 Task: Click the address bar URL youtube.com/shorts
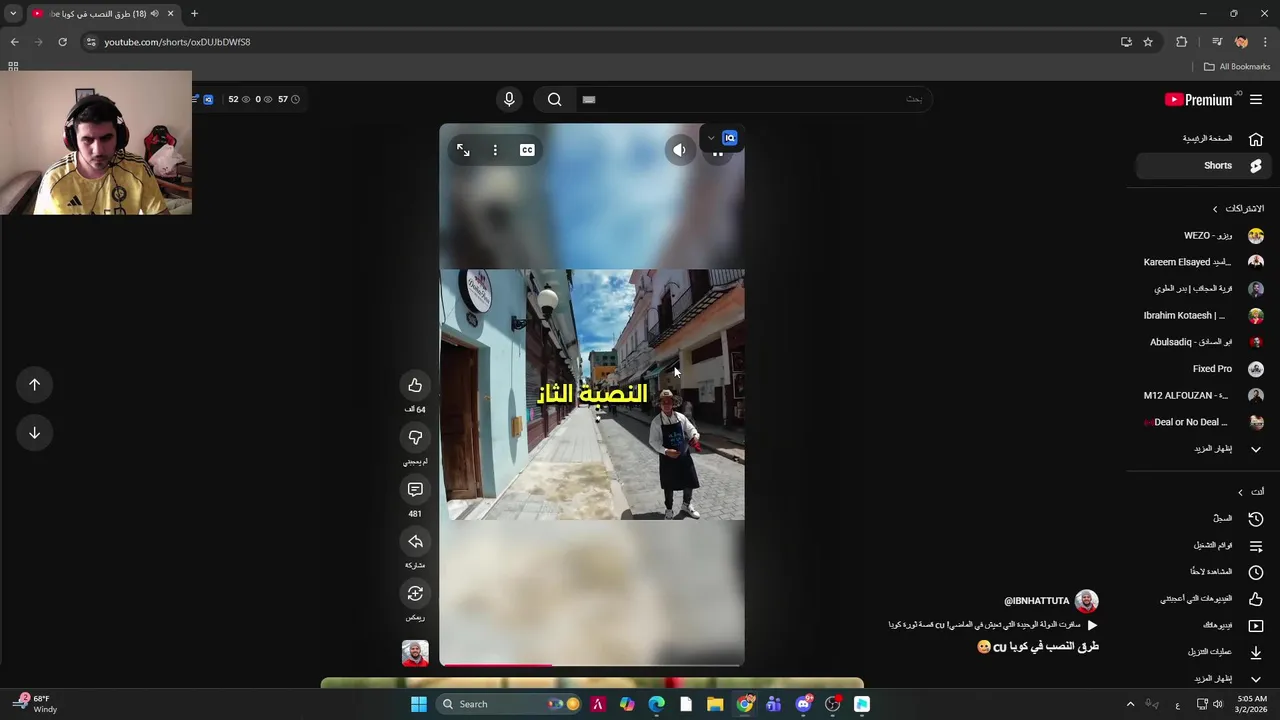click(177, 42)
